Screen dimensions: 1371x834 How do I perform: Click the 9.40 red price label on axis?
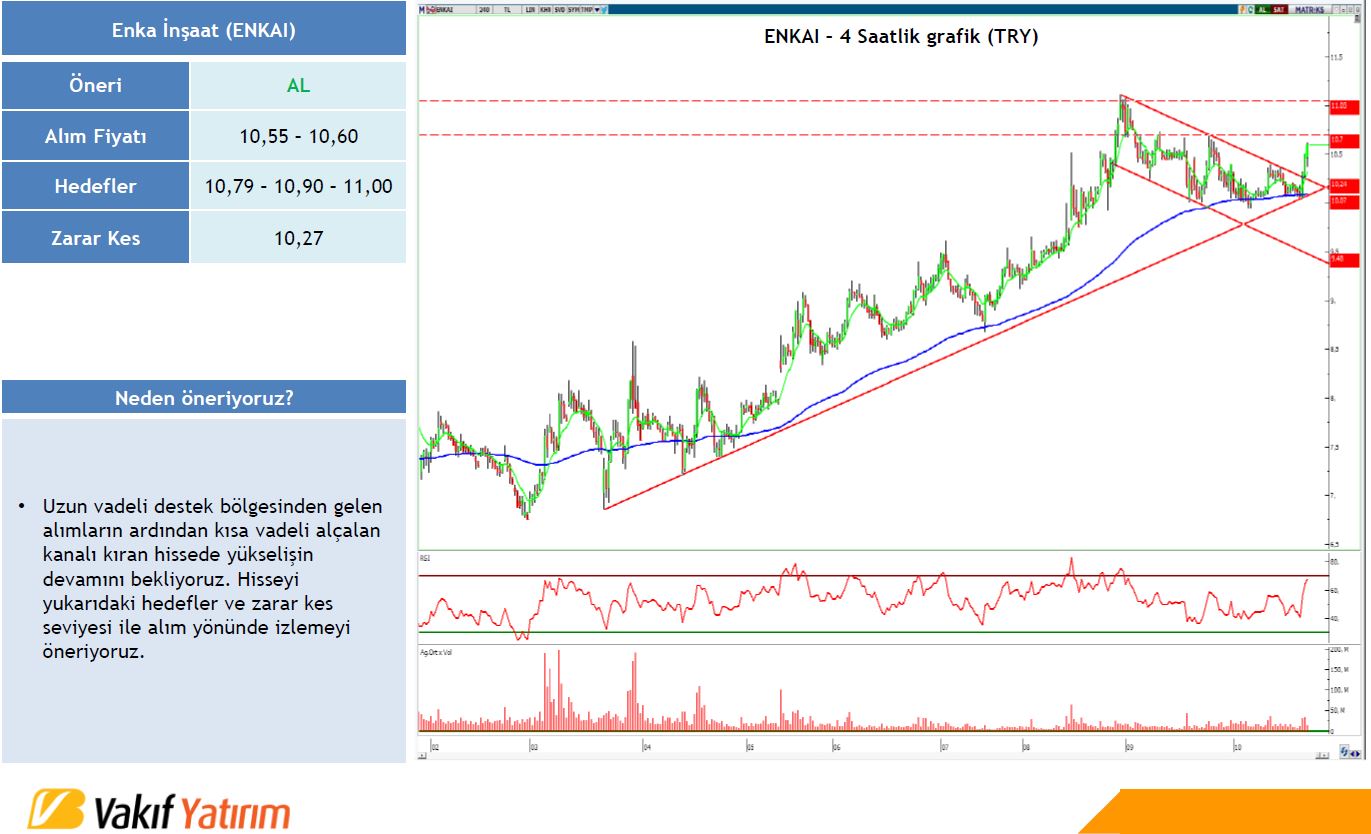[x=1345, y=260]
